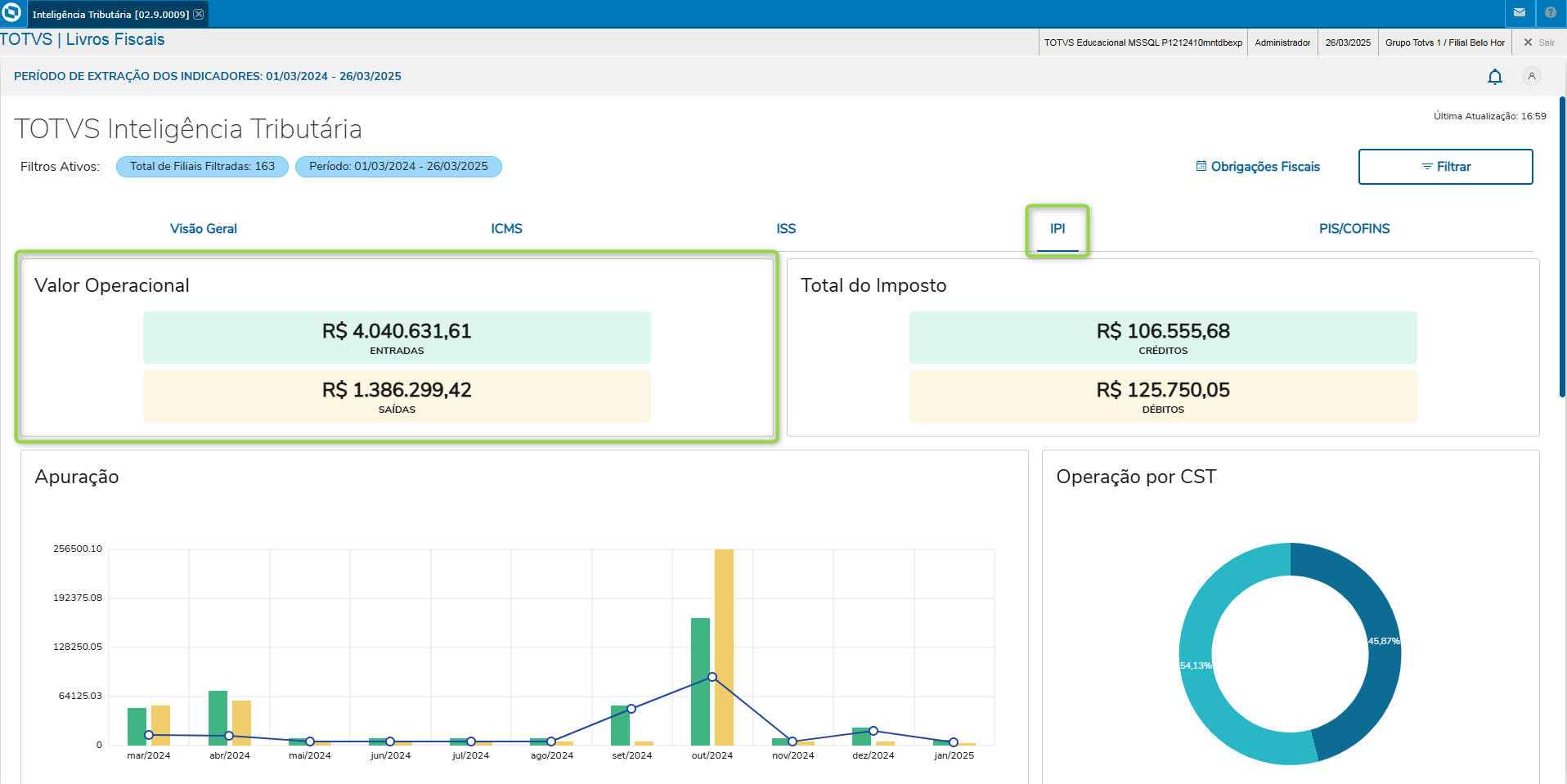Click the tall yellow out/2024 bar
This screenshot has height=784, width=1567.
tap(724, 647)
